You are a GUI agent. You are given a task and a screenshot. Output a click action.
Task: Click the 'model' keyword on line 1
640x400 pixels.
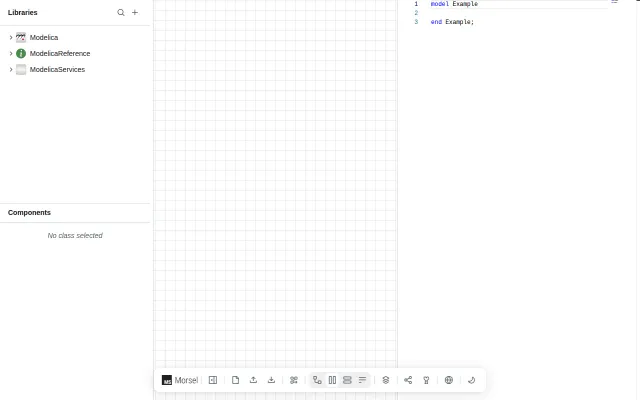(440, 4)
